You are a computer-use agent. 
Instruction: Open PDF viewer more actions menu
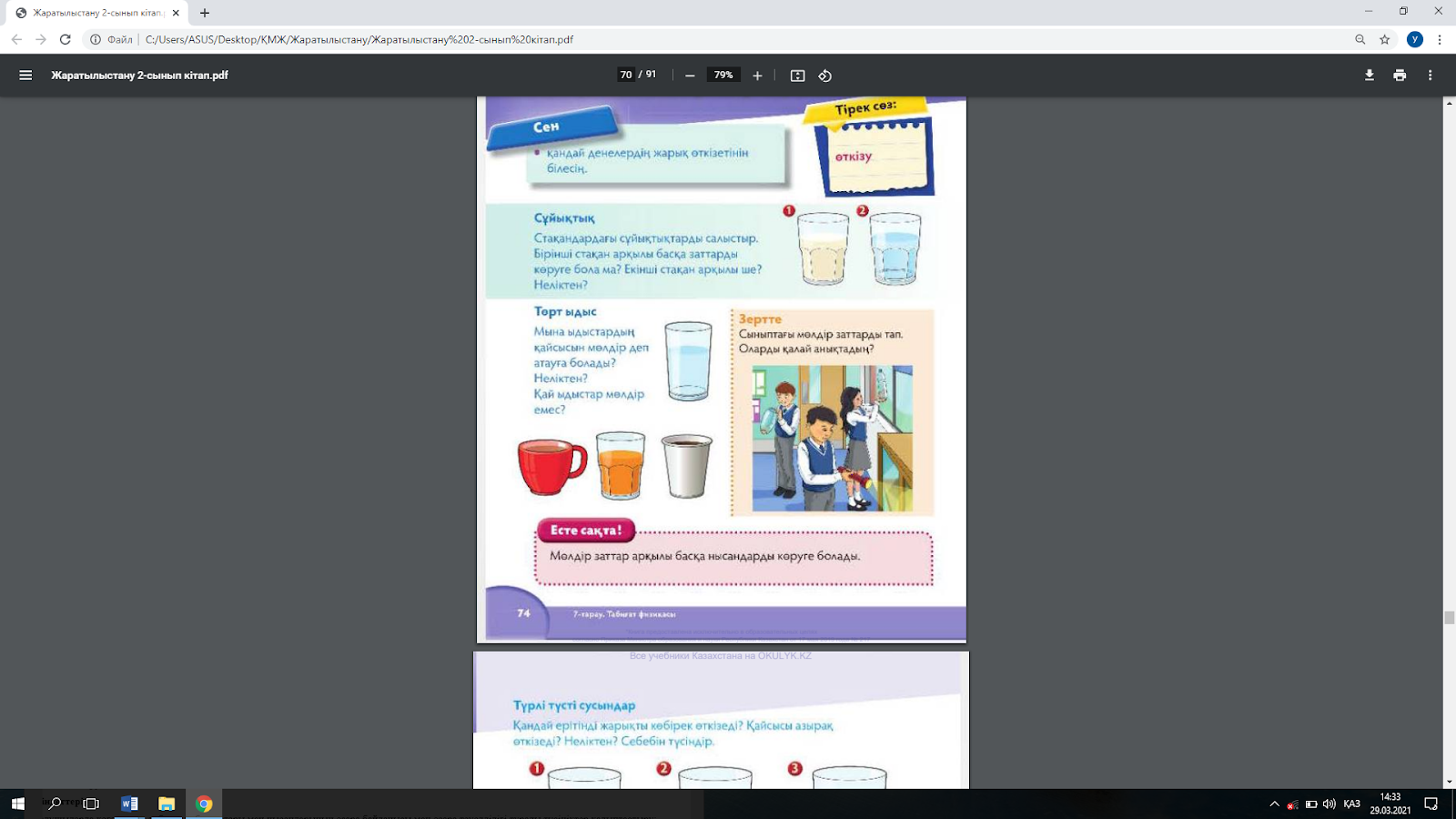[1431, 76]
